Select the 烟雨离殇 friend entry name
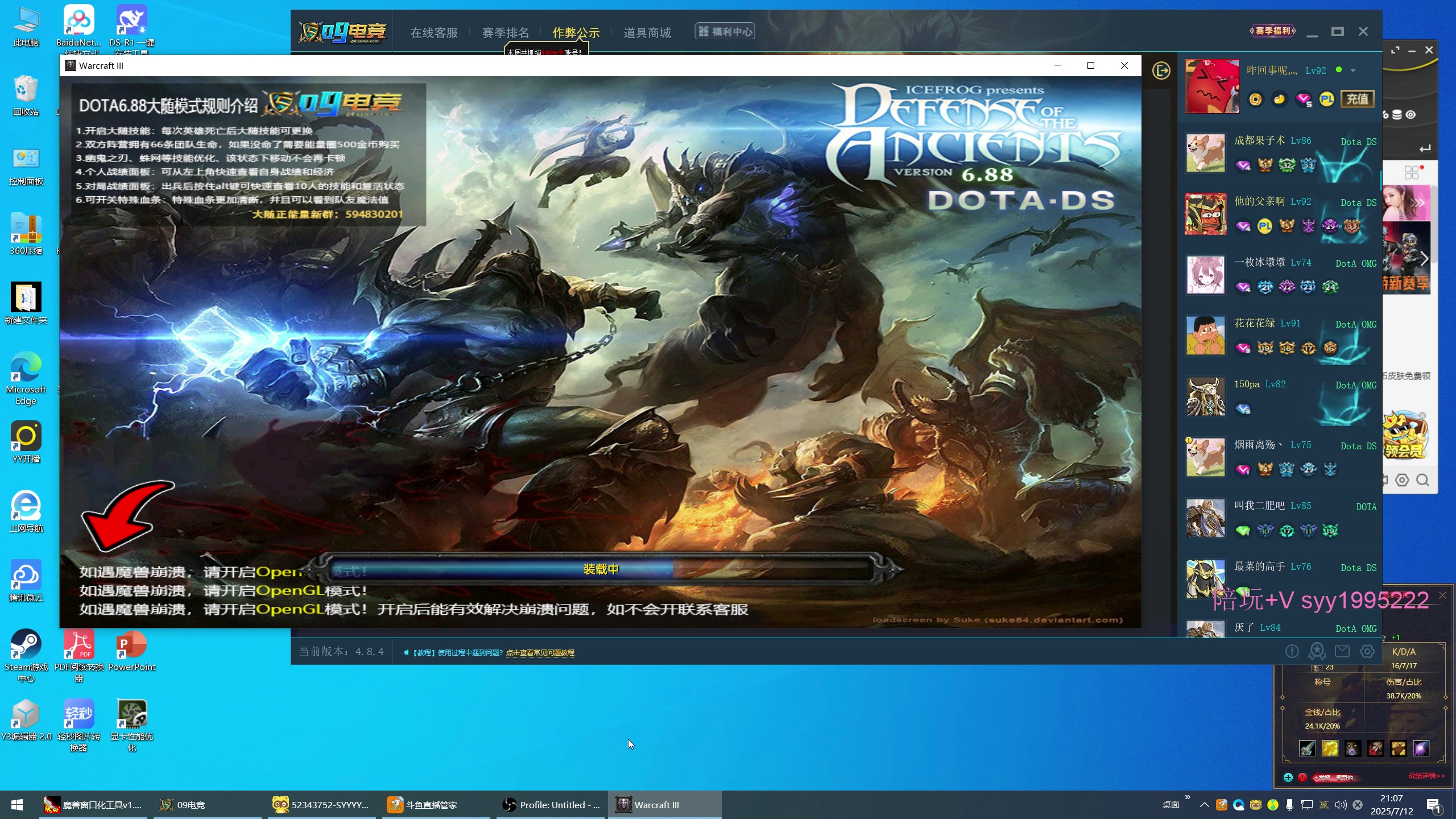Screen dimensions: 1456x819 tap(1259, 445)
